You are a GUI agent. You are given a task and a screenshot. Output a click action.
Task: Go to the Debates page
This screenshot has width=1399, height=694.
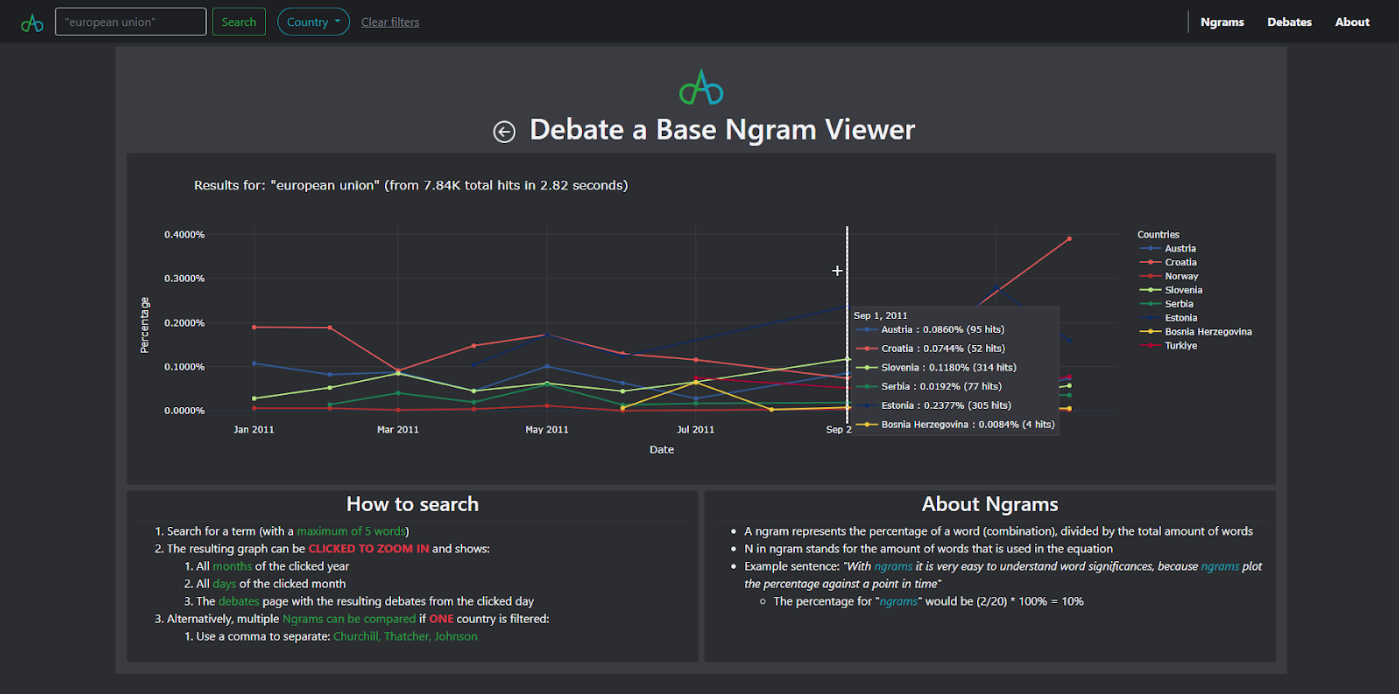[1289, 22]
